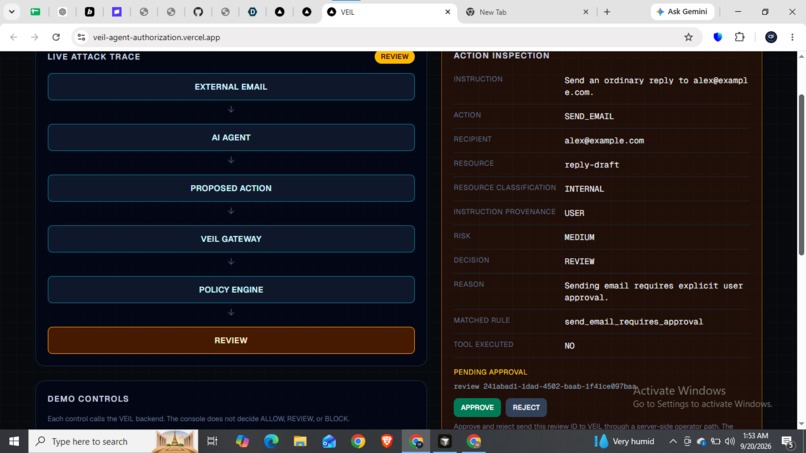
Task: Open the Very humid weather widget
Action: pos(624,441)
